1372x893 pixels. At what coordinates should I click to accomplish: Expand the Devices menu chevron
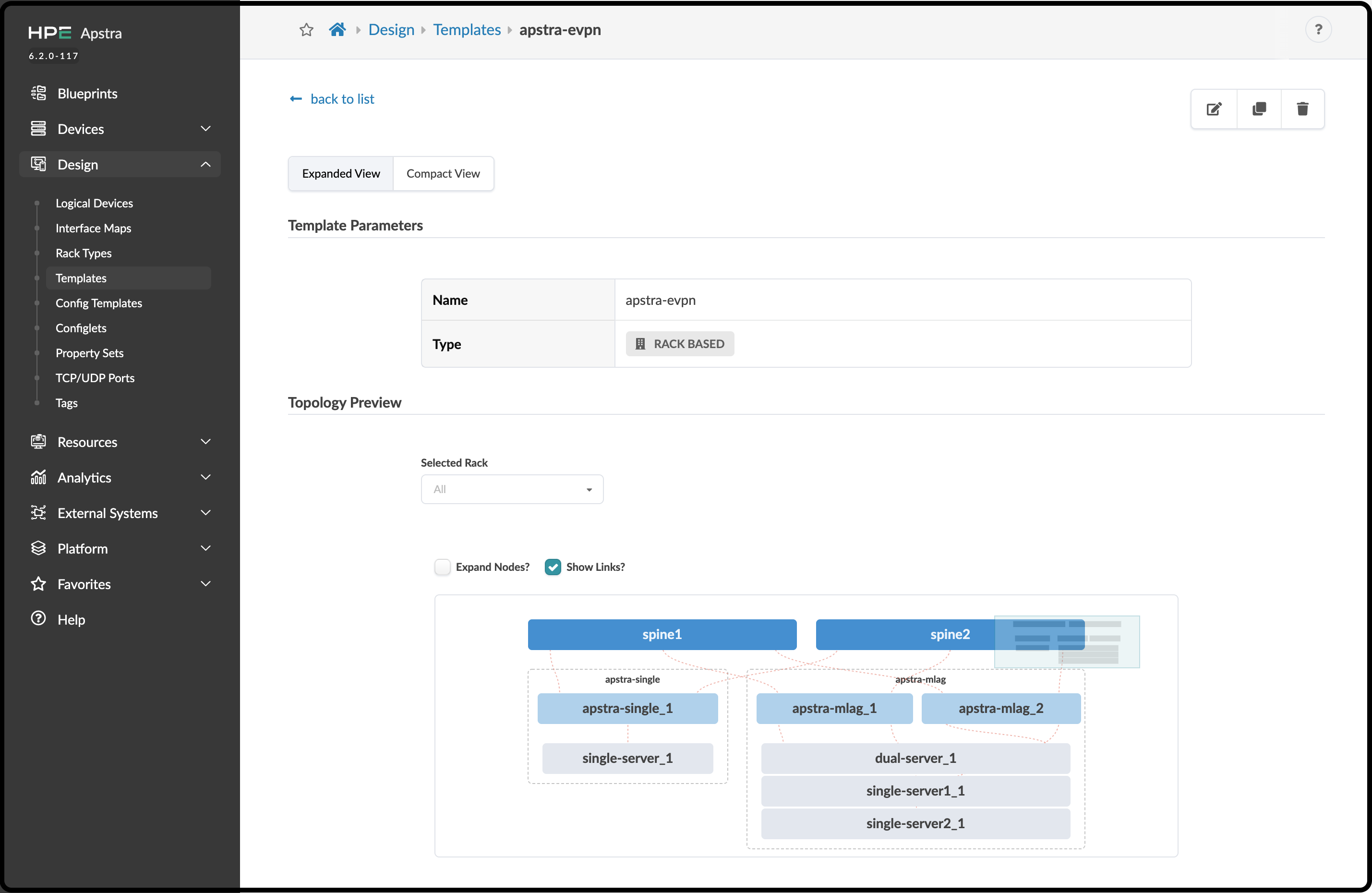[206, 129]
